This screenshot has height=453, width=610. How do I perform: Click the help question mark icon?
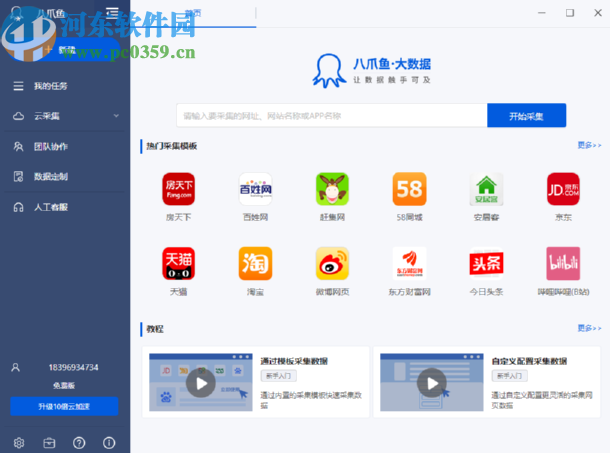click(x=79, y=442)
